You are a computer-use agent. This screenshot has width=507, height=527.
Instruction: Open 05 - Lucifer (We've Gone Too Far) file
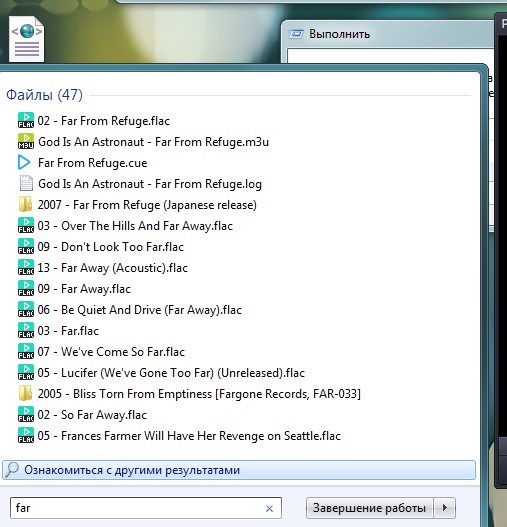tap(171, 372)
